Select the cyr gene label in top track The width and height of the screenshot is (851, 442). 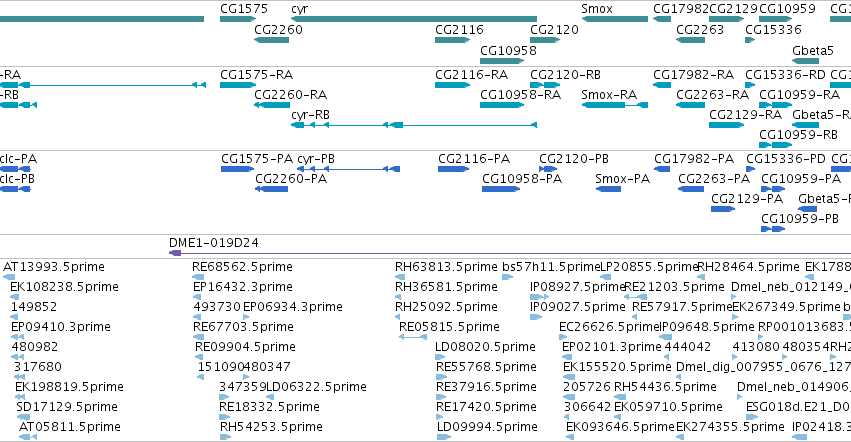point(300,9)
